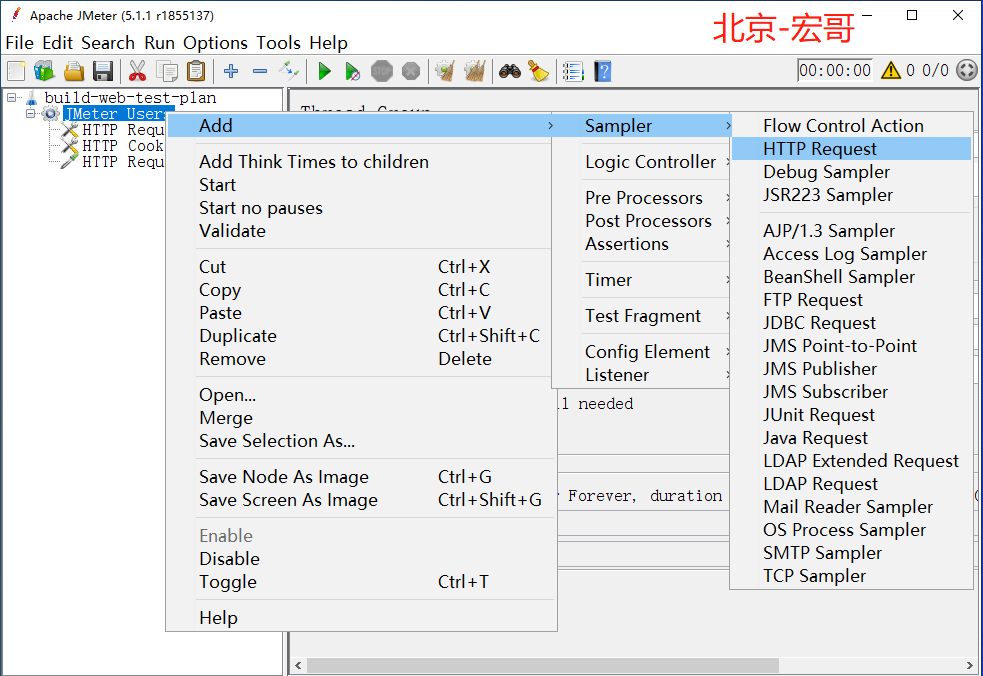
Task: Choose JDBC Request sampler
Action: coord(851,323)
